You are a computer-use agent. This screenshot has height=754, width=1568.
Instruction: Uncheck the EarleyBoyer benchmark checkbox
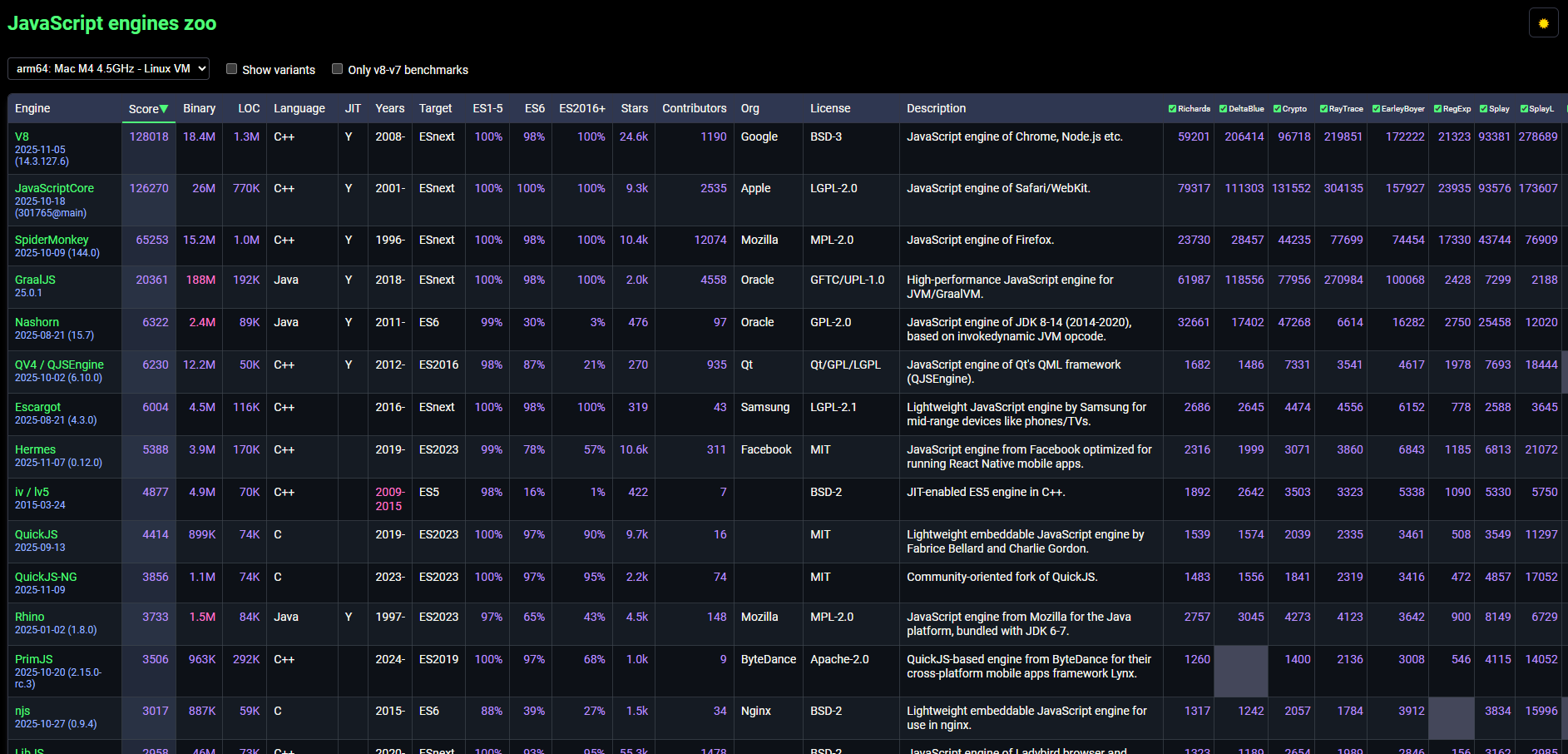1376,109
